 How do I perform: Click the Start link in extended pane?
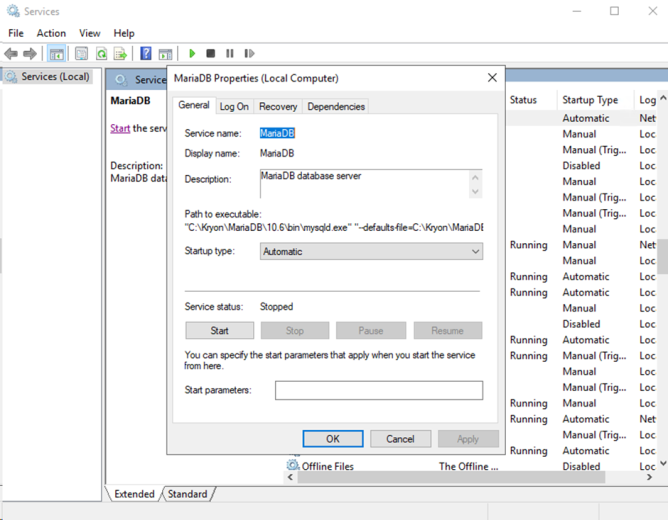[x=120, y=128]
